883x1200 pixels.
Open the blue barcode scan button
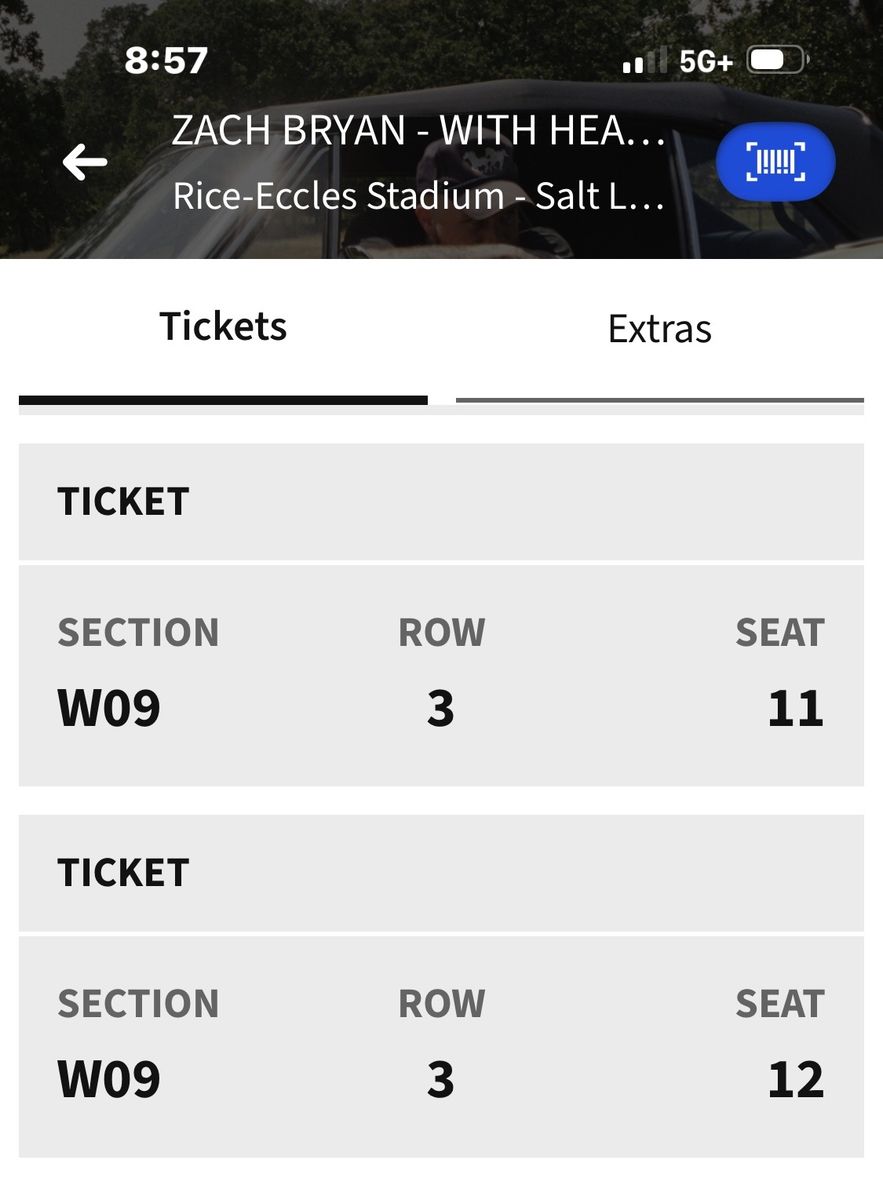pos(776,161)
